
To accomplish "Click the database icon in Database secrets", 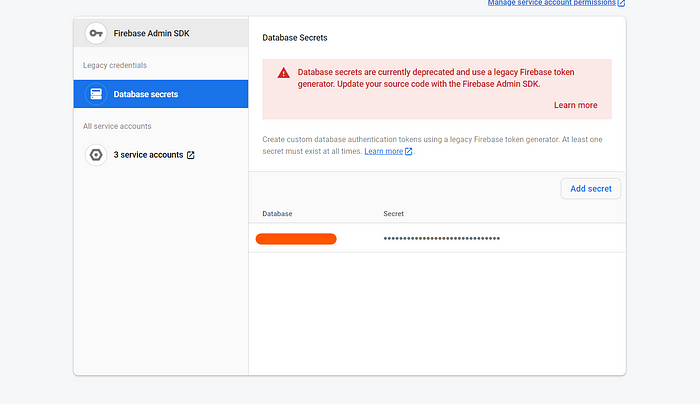I will [x=96, y=94].
